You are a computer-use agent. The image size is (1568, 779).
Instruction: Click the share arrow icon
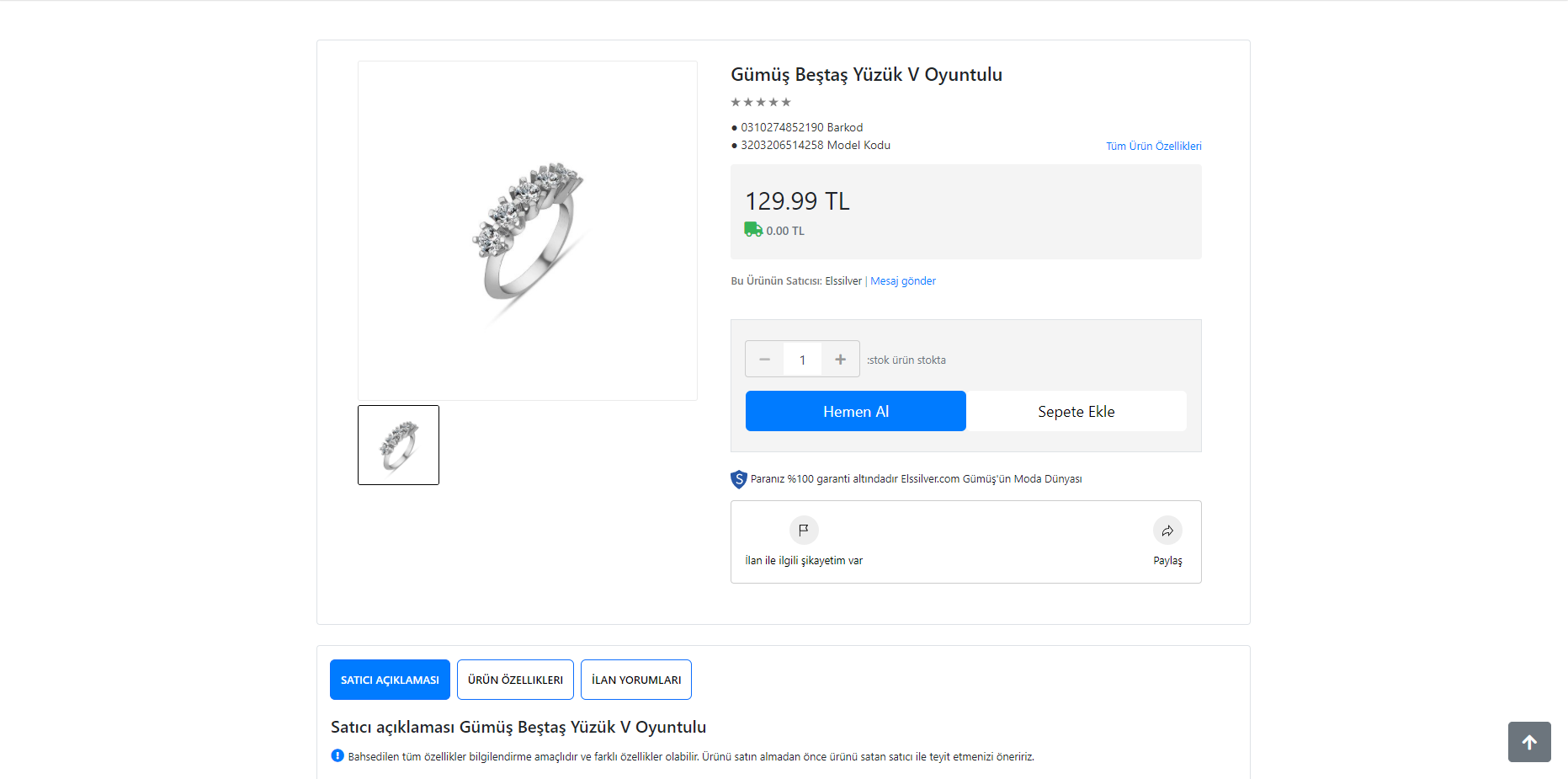[x=1167, y=531]
